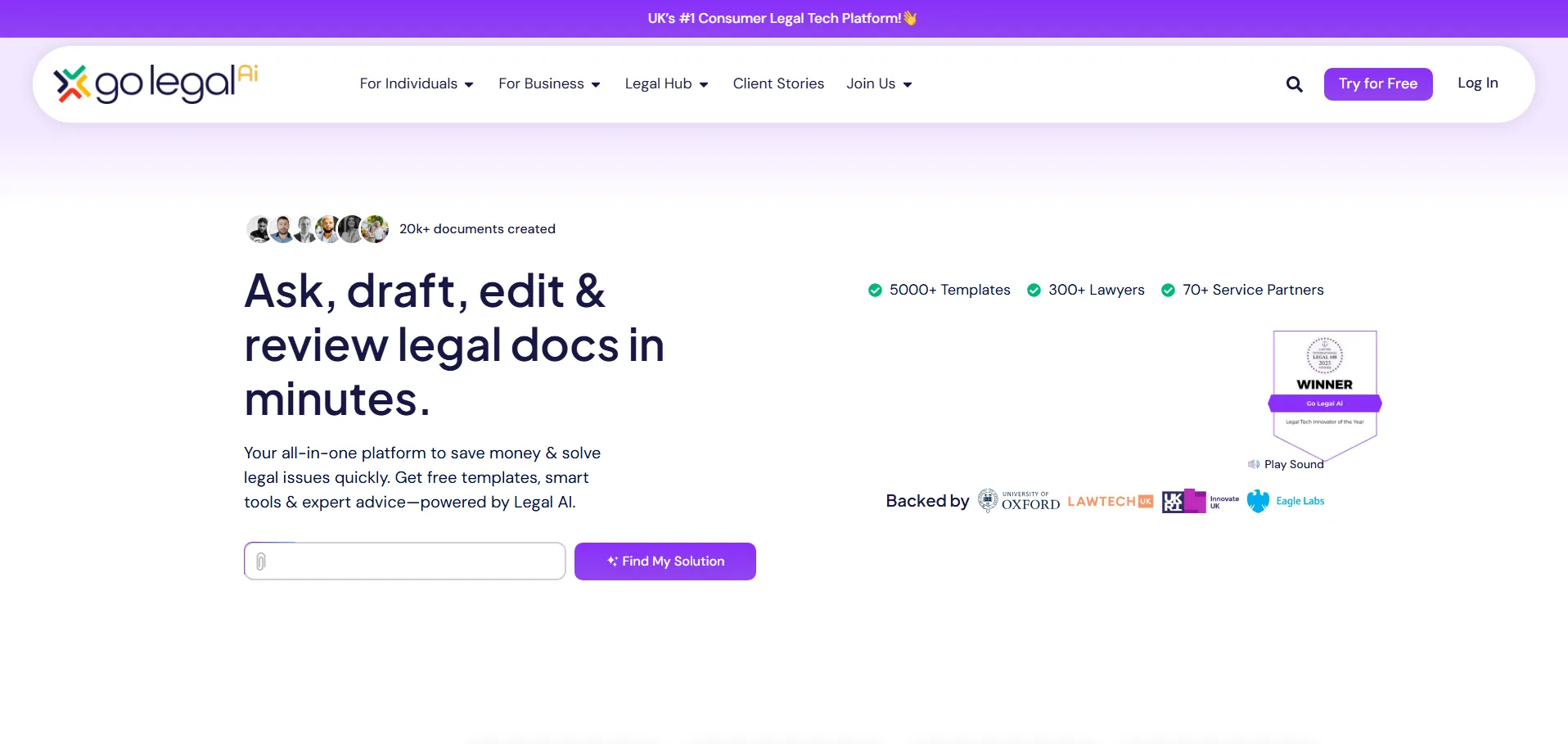Click the Innovate UK logo
Image resolution: width=1568 pixels, height=744 pixels.
[x=1201, y=501]
